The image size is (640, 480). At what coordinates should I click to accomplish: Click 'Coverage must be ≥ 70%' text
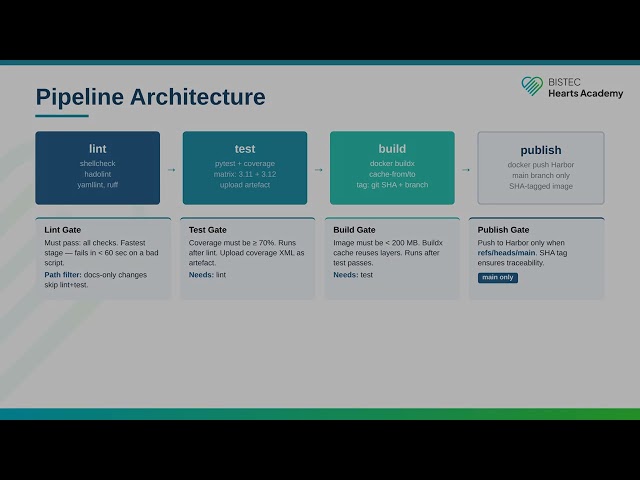point(232,242)
